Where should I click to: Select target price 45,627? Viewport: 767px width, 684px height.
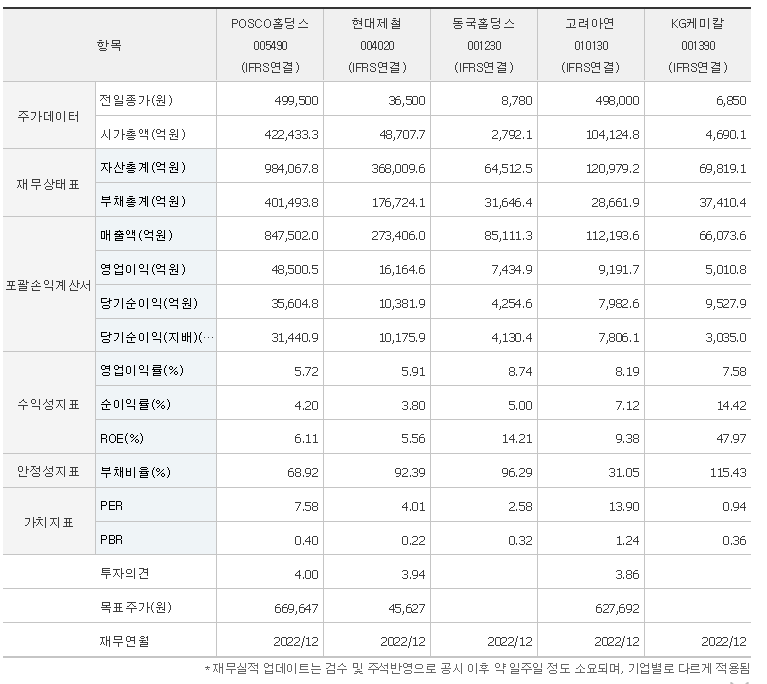[x=407, y=609]
